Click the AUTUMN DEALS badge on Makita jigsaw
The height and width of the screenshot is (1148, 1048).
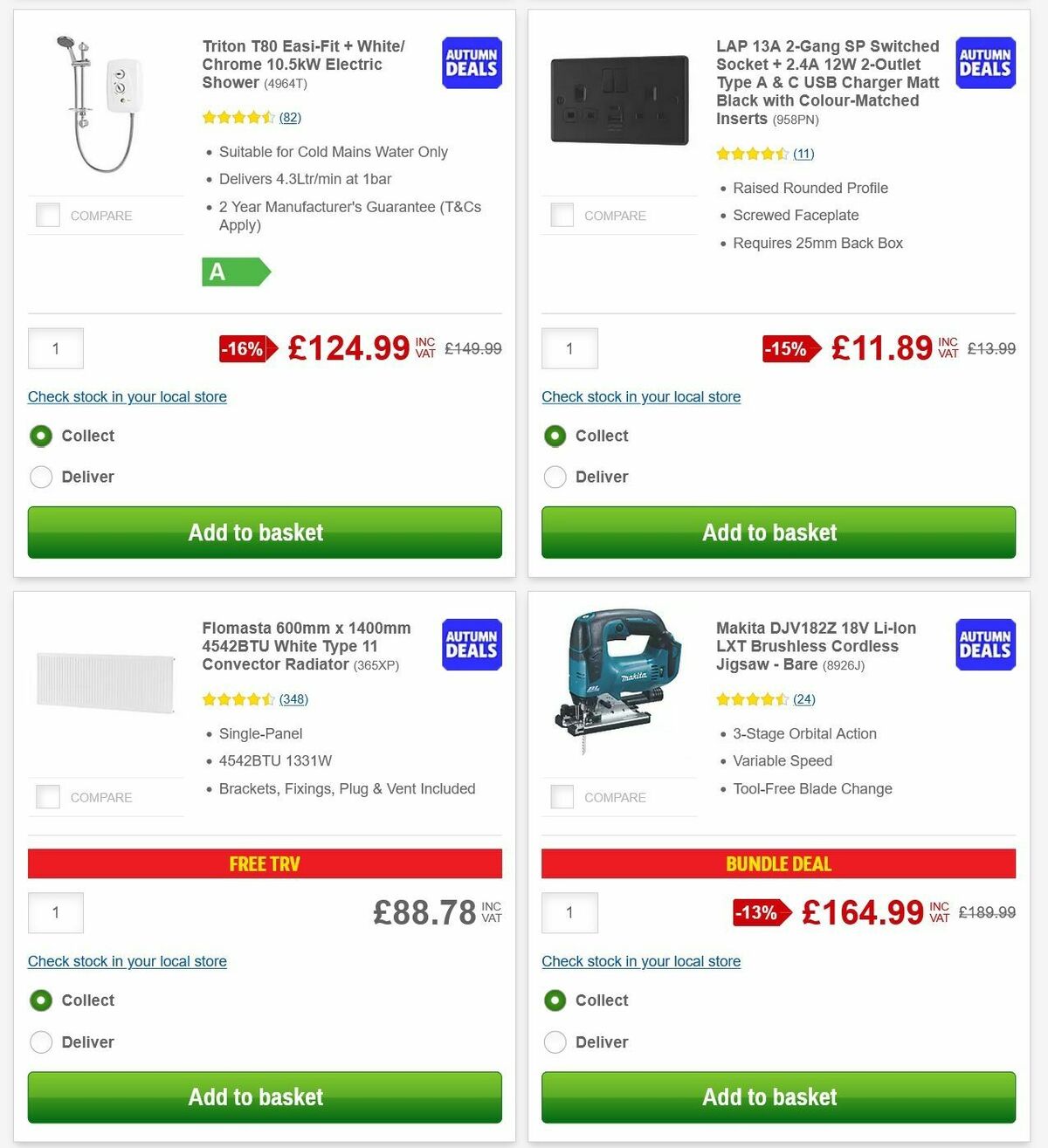(x=985, y=644)
